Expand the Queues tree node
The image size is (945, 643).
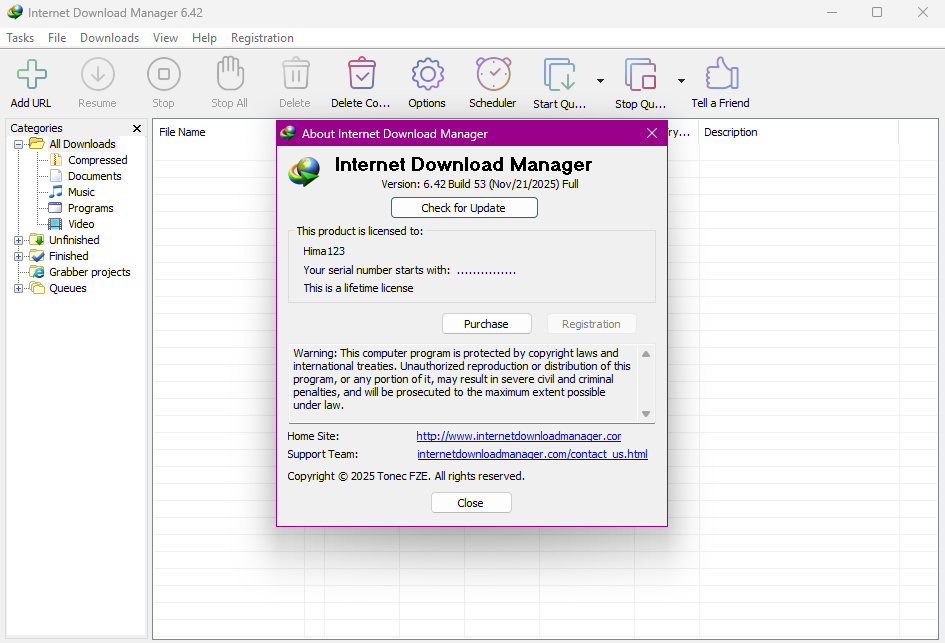[x=18, y=288]
